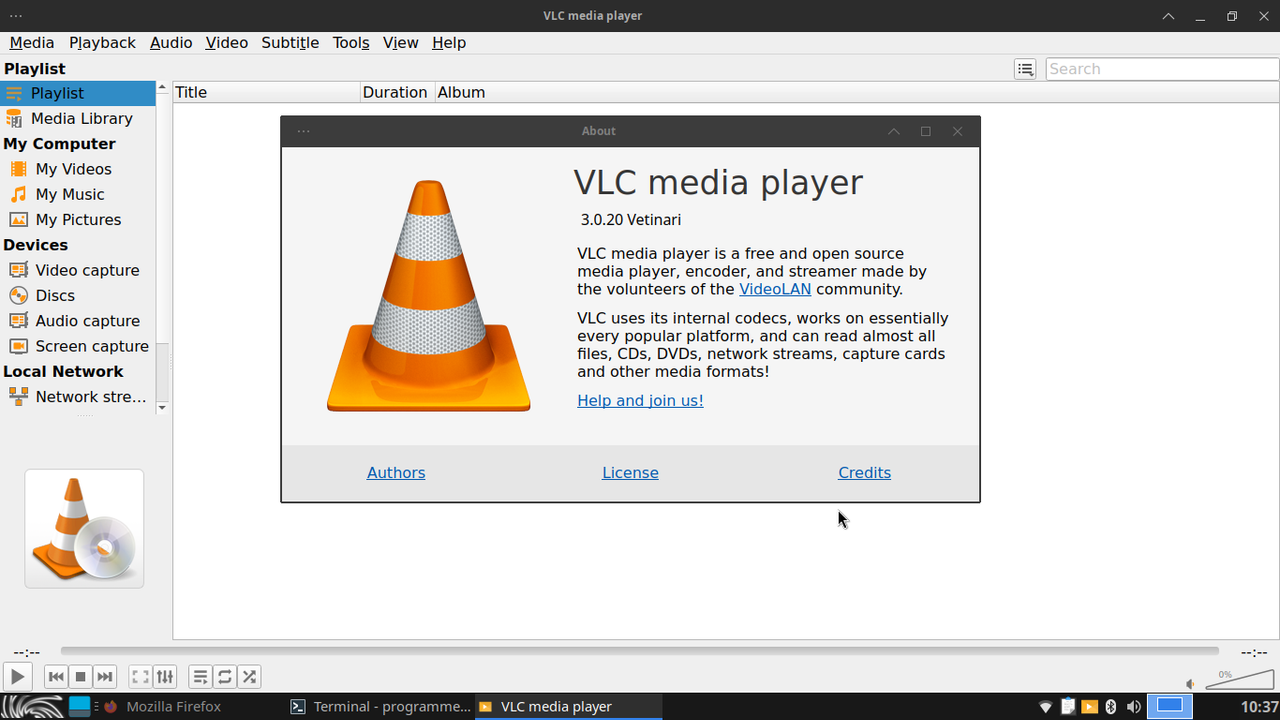This screenshot has height=720, width=1280.
Task: Select Network streams in sidebar
Action: (x=78, y=397)
